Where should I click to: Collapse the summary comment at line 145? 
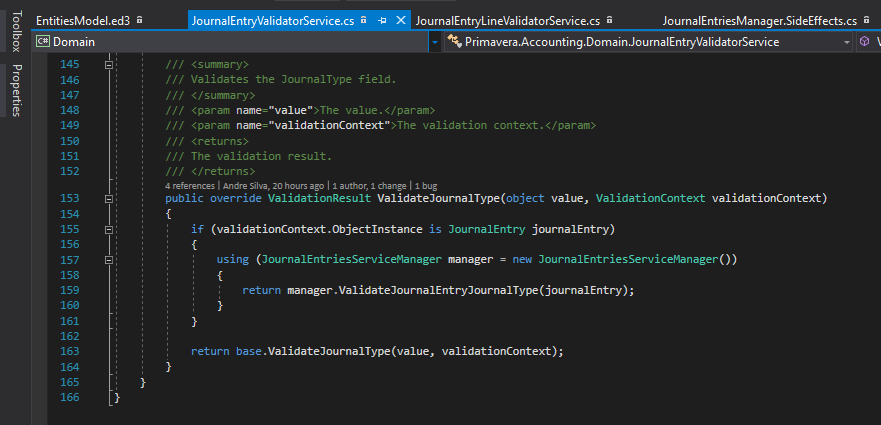[x=109, y=65]
